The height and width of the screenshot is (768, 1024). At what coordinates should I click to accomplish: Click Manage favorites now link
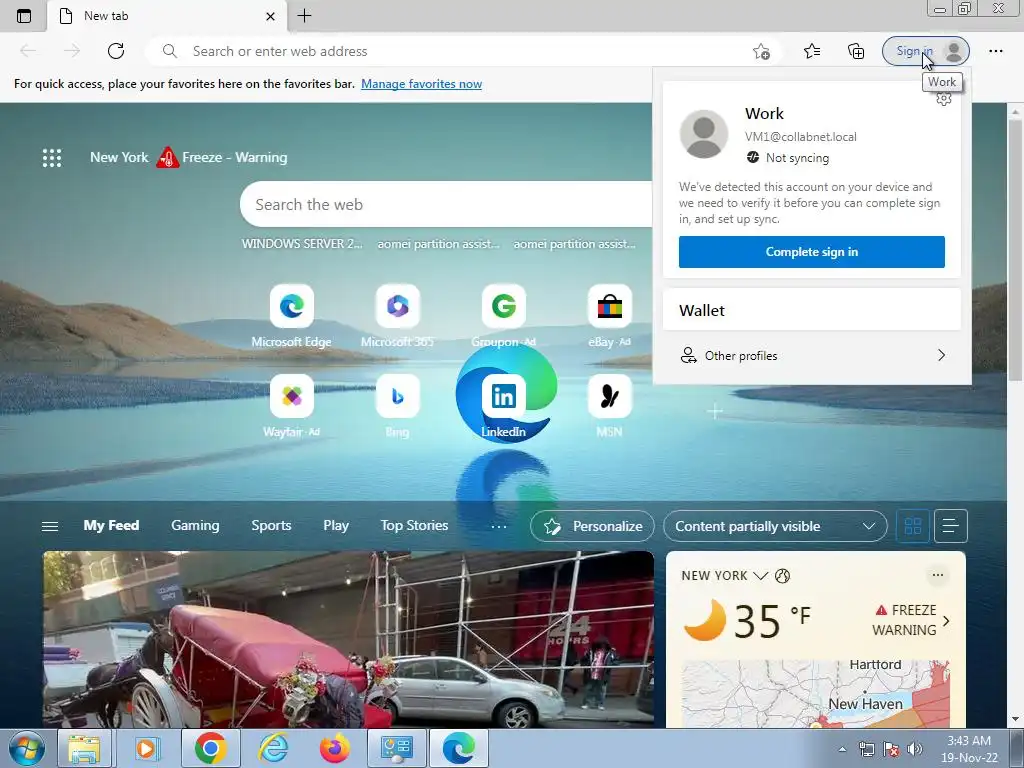[421, 84]
